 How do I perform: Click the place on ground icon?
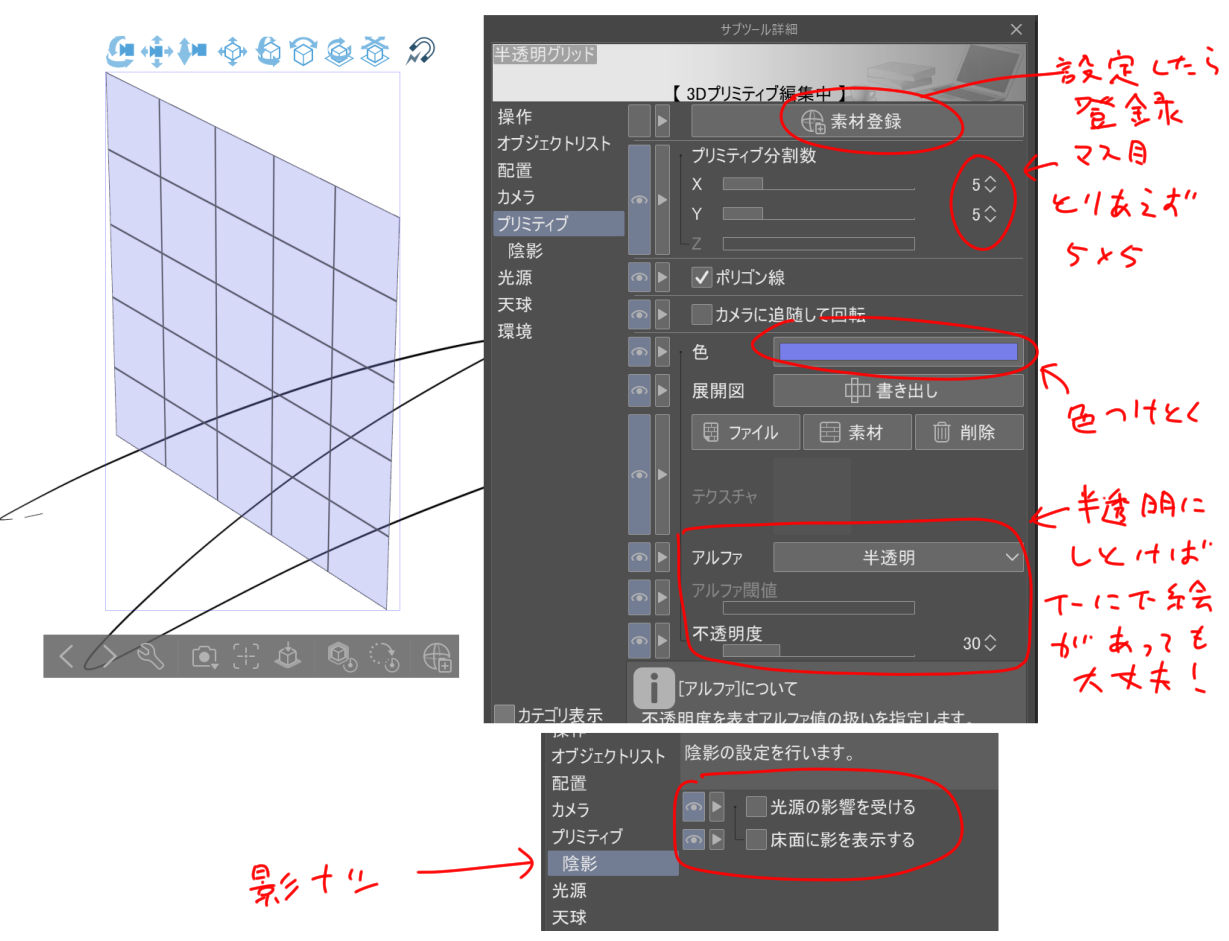pyautogui.click(x=288, y=656)
